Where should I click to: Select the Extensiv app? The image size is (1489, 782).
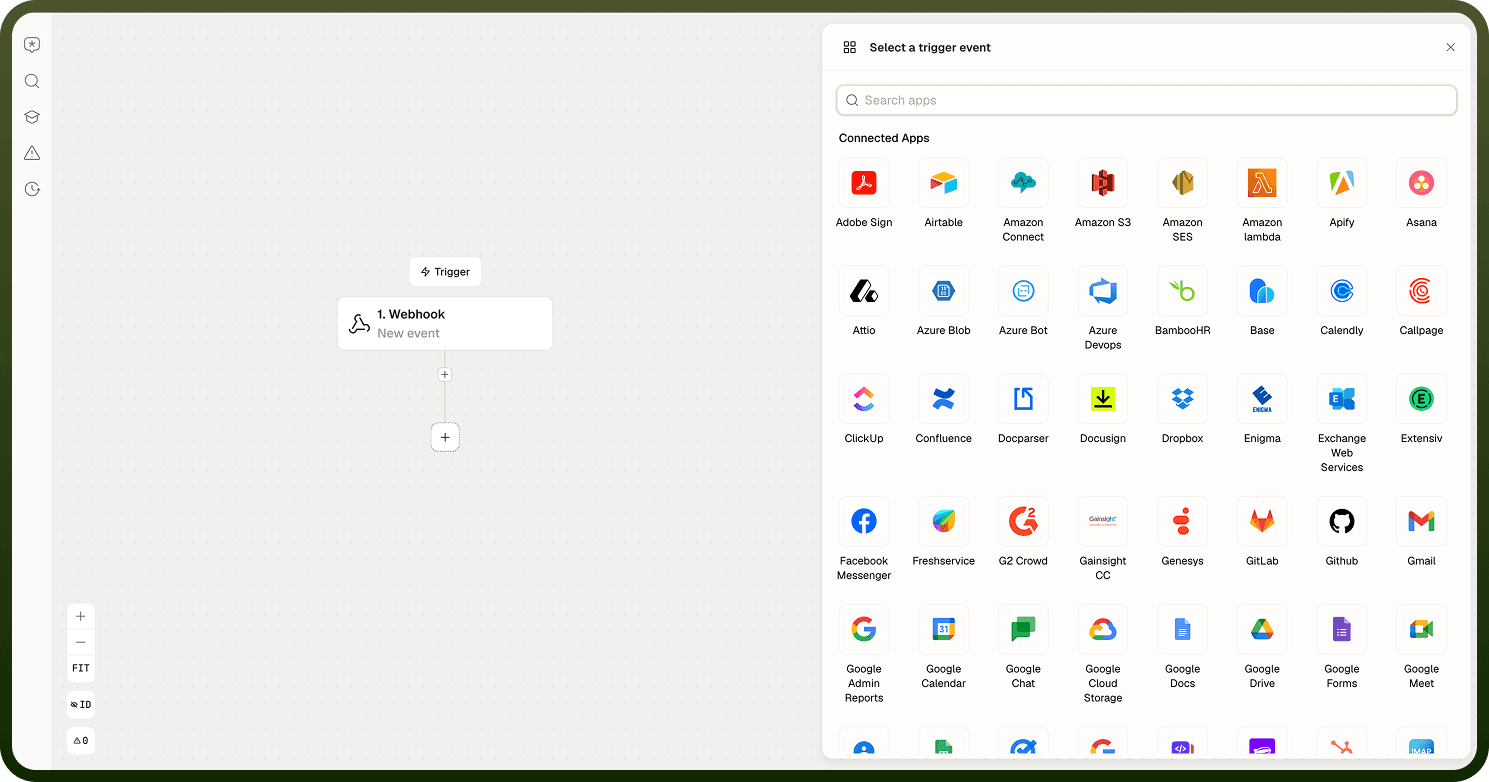1421,399
